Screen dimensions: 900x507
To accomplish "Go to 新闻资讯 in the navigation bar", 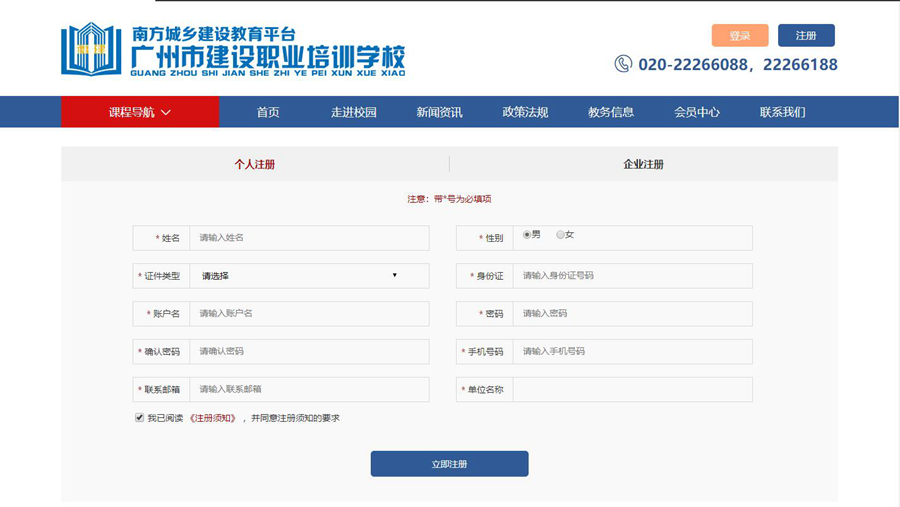I will [x=439, y=112].
